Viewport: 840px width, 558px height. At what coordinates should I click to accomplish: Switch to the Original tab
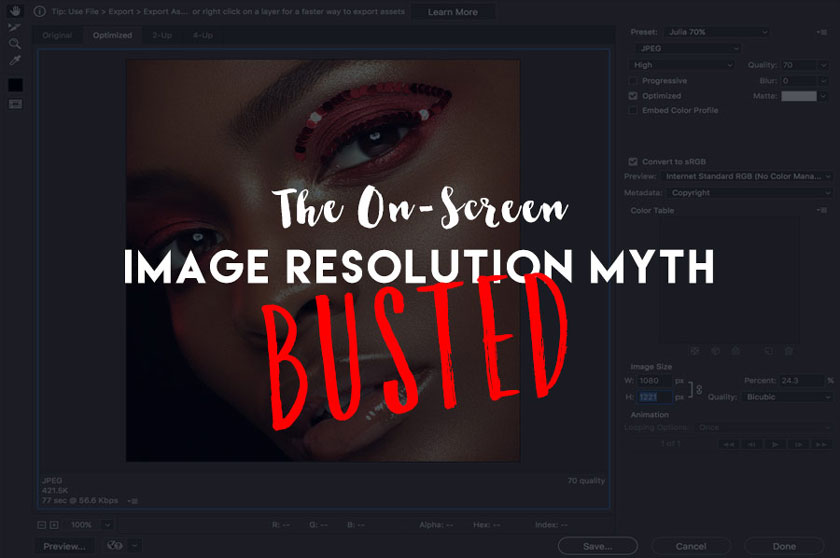[x=57, y=36]
